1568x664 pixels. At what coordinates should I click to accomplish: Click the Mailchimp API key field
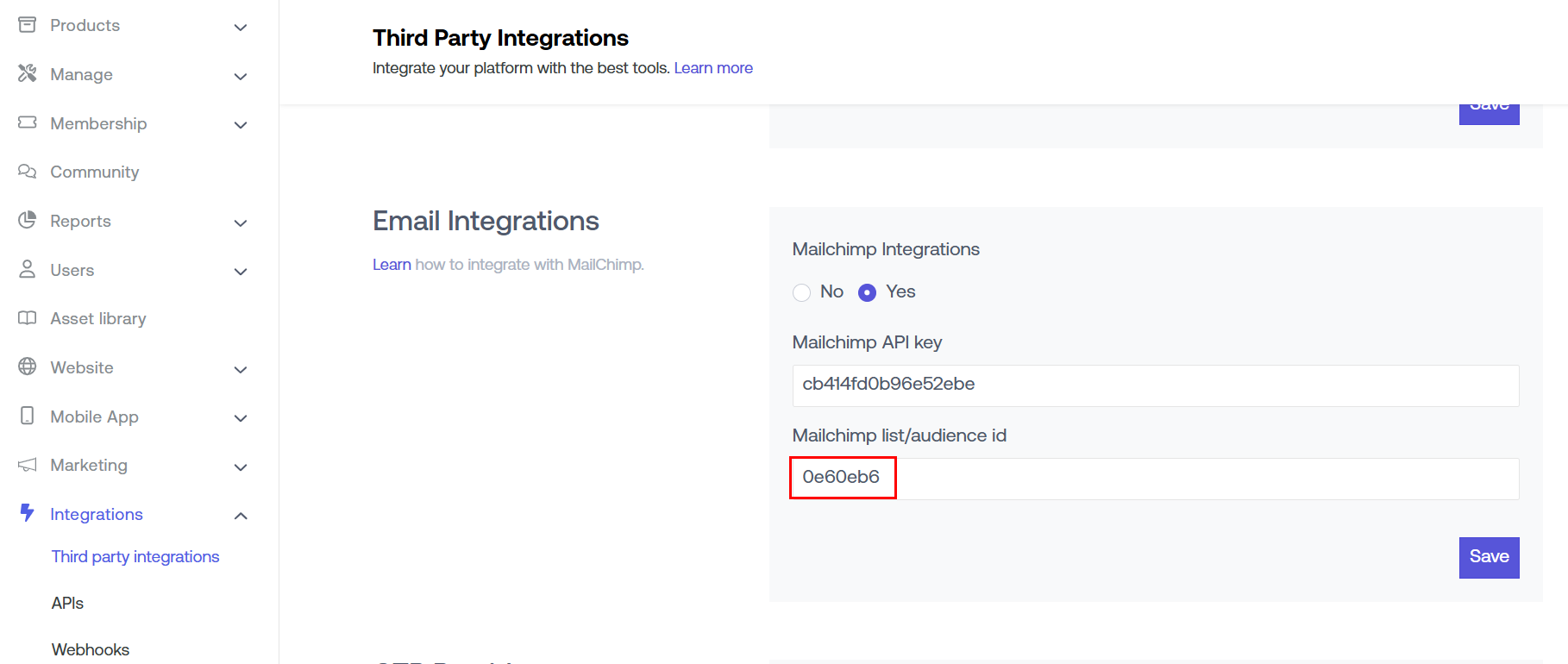pyautogui.click(x=1155, y=385)
